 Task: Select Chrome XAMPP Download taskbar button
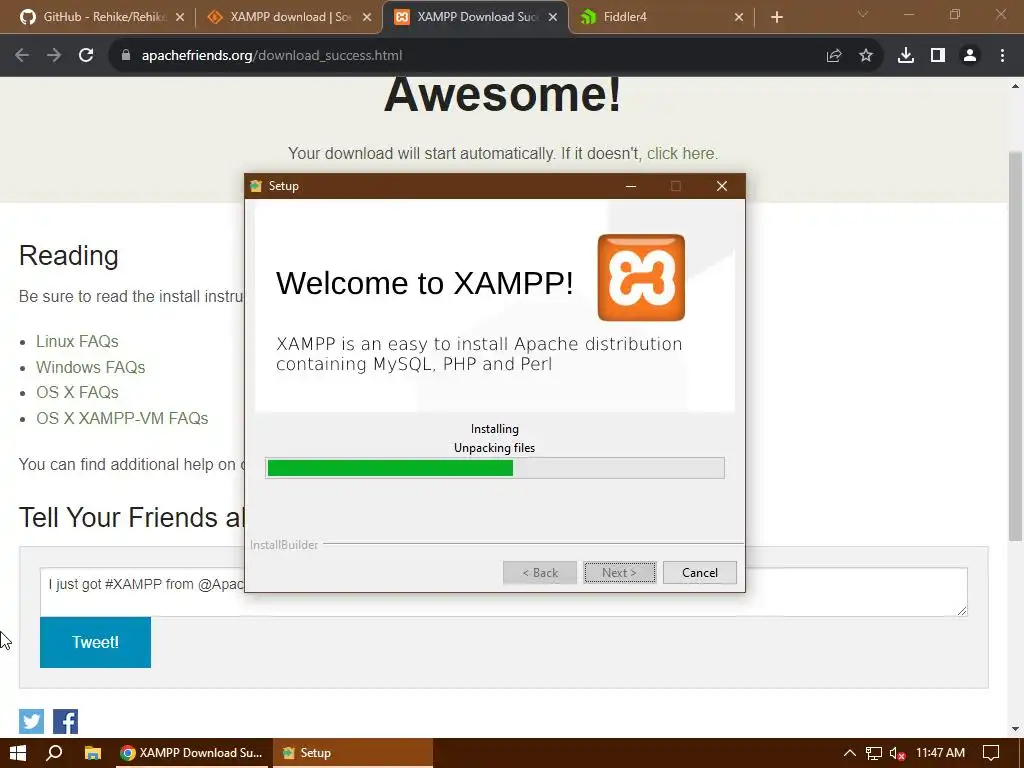(x=191, y=753)
